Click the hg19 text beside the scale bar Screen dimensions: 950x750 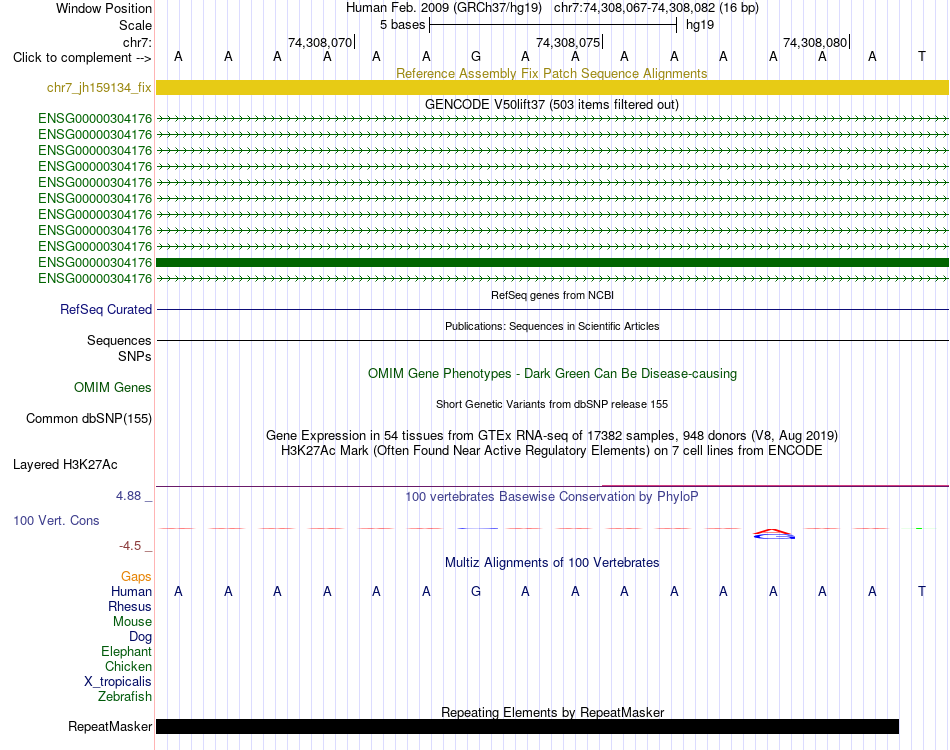coord(700,25)
